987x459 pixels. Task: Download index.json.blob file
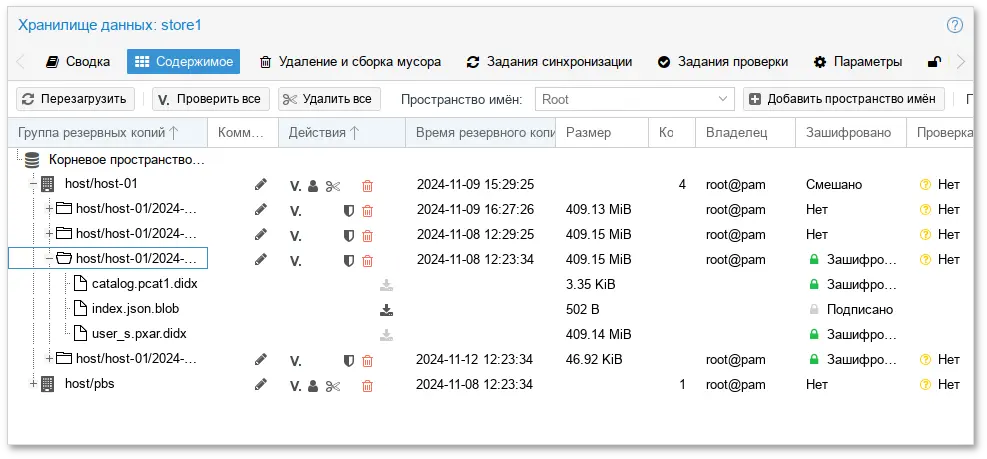click(386, 310)
